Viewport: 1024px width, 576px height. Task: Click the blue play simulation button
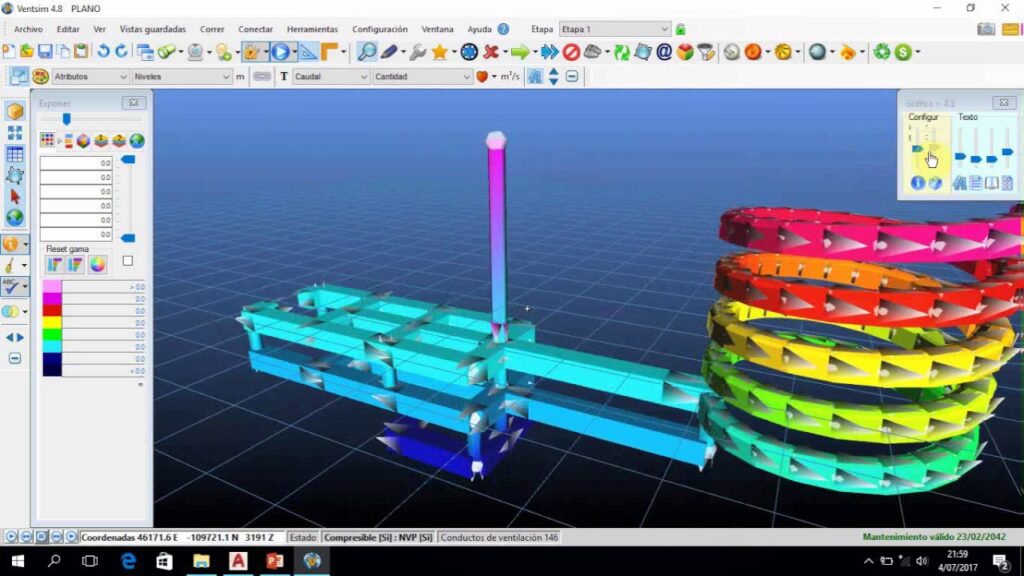click(x=281, y=52)
